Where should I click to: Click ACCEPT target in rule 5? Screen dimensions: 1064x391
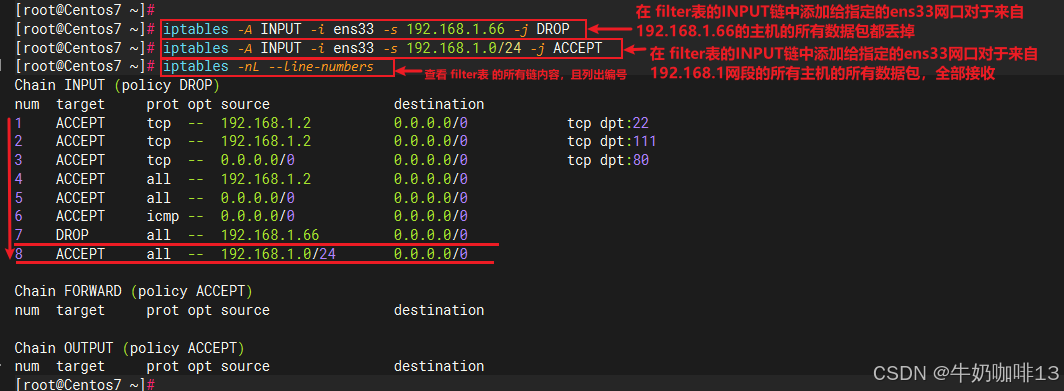[x=80, y=198]
